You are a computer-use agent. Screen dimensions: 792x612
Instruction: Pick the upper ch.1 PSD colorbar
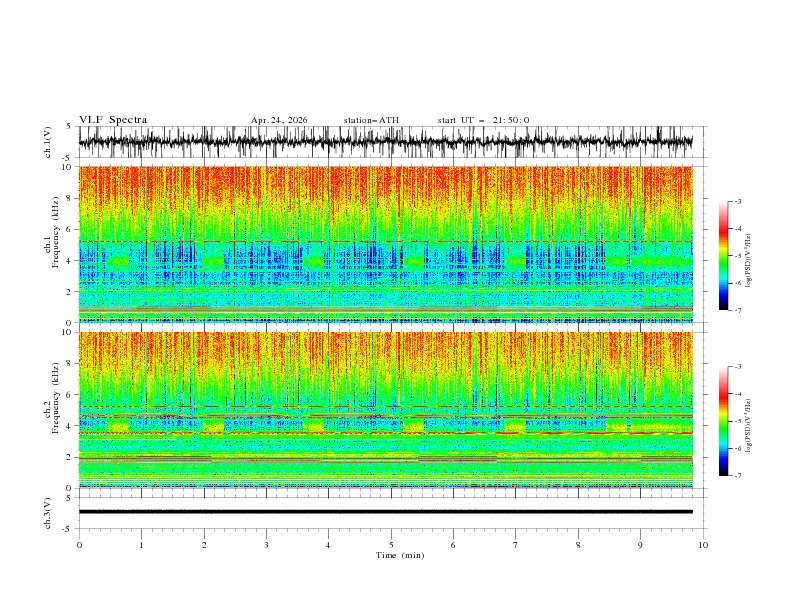pyautogui.click(x=723, y=256)
